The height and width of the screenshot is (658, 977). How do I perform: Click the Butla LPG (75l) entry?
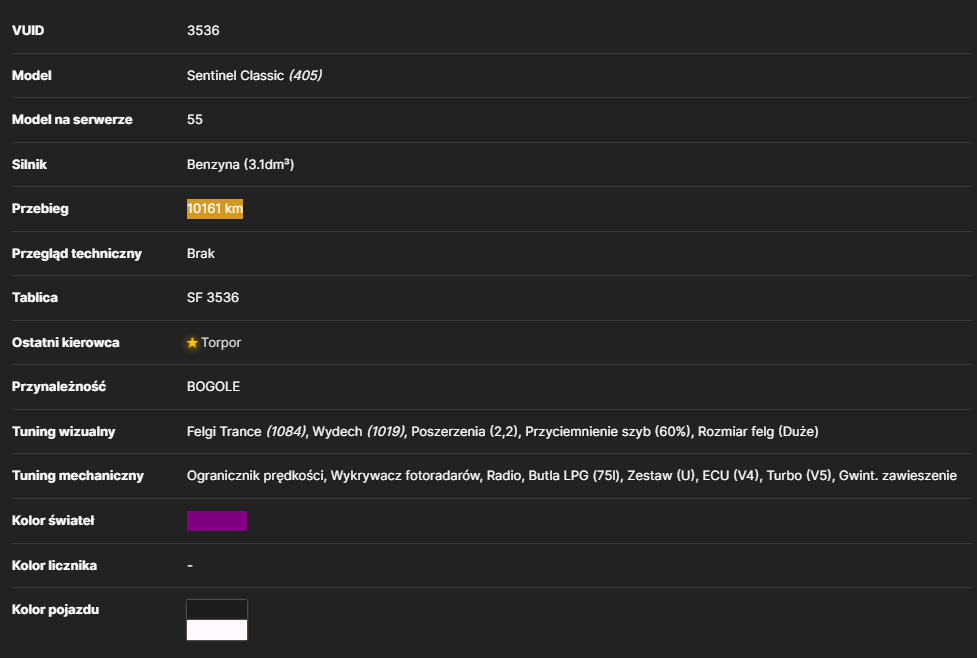click(574, 476)
